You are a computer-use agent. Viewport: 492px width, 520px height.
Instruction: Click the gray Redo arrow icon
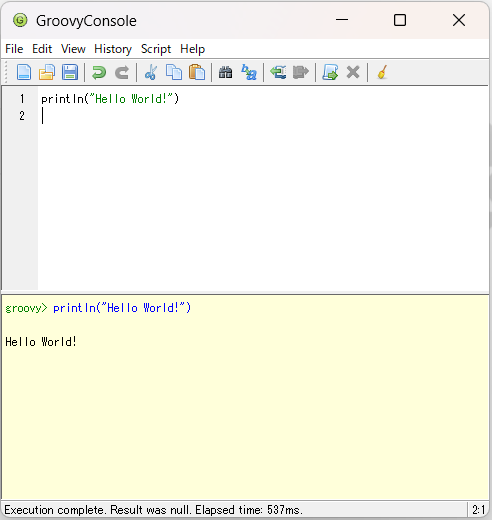[122, 72]
